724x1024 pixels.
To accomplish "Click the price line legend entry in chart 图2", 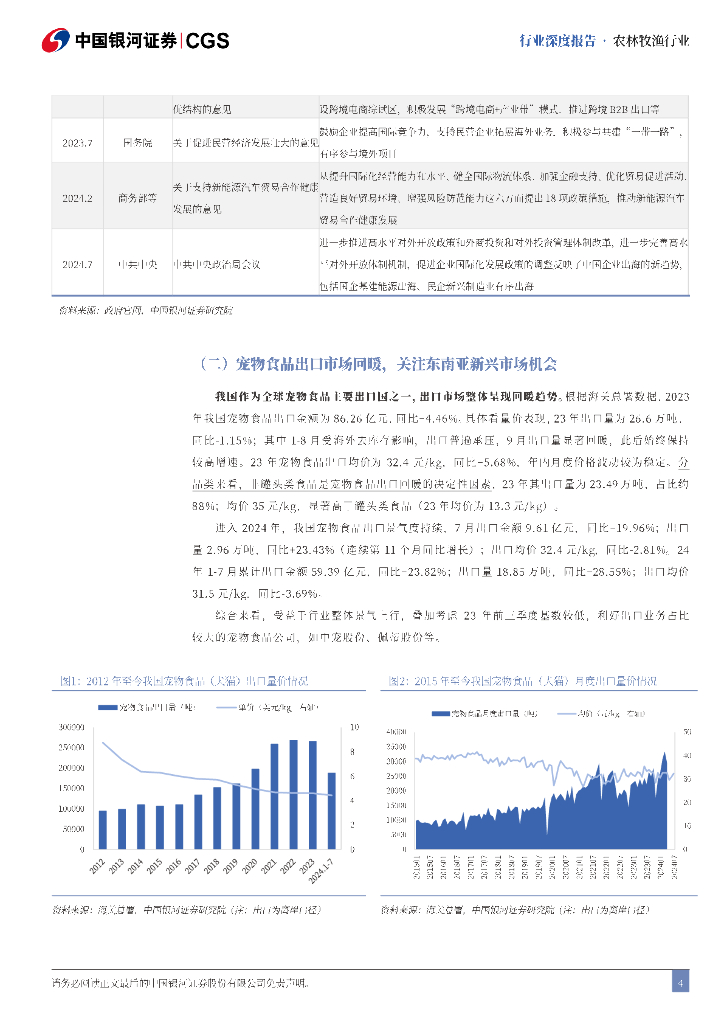I will (601, 714).
